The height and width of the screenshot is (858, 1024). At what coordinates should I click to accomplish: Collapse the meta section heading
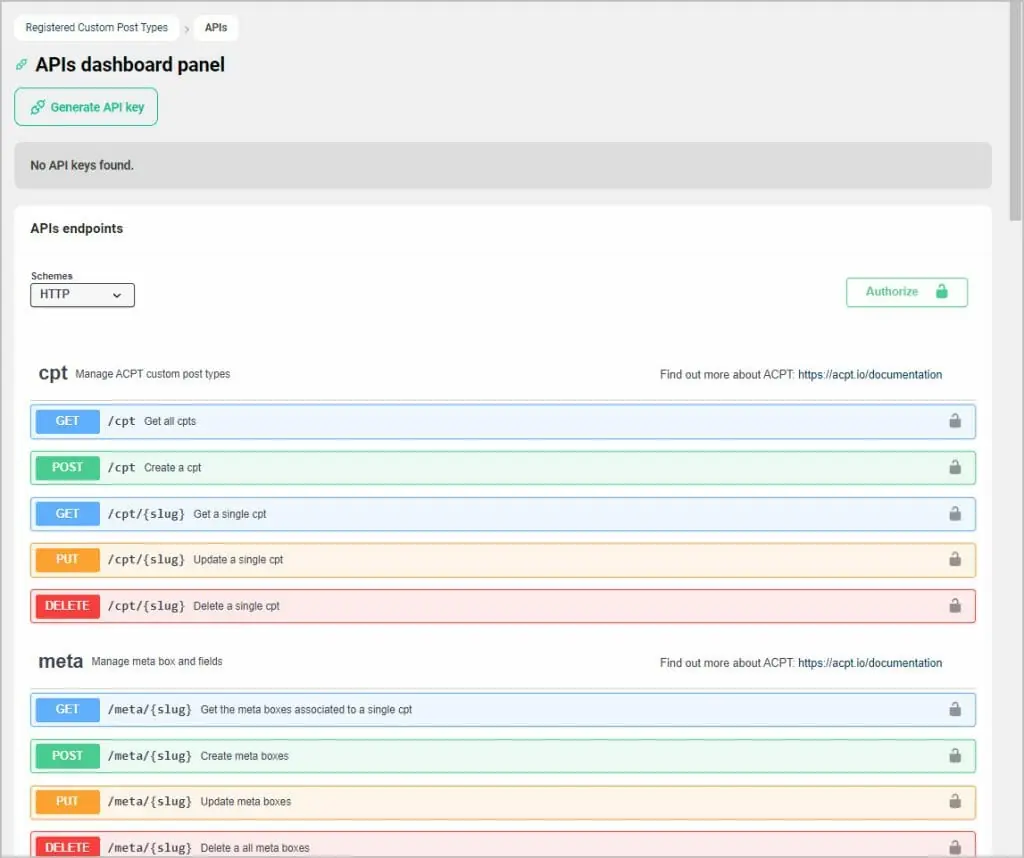point(61,661)
